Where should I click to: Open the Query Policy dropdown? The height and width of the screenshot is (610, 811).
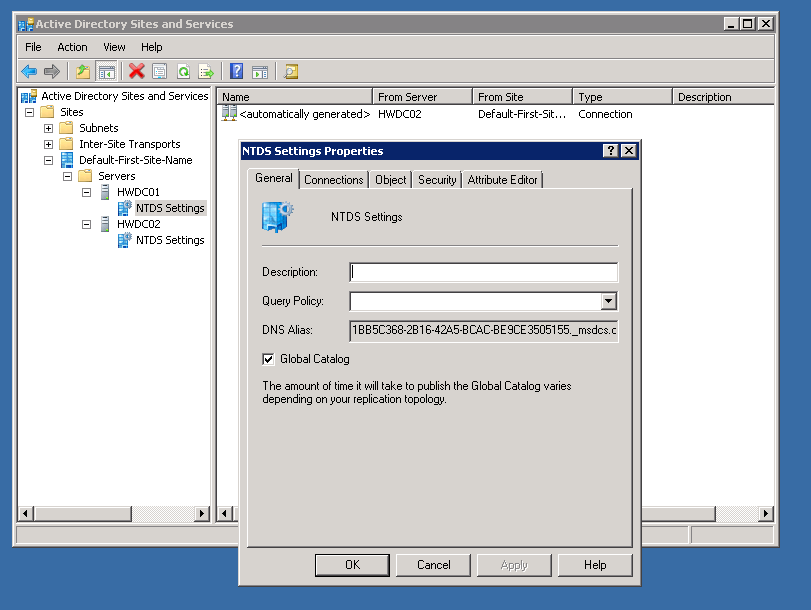point(608,301)
